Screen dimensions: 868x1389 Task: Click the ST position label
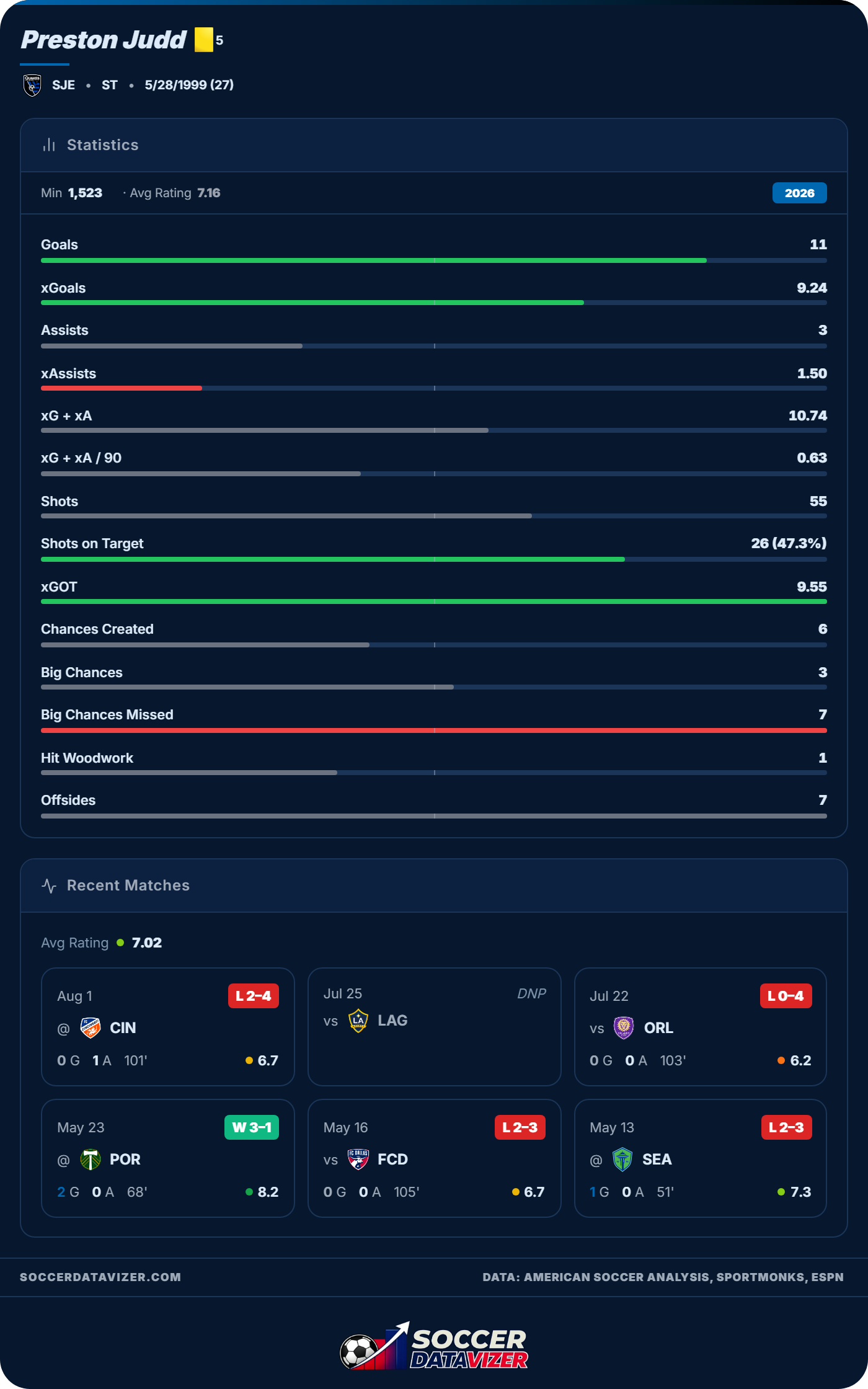(110, 85)
